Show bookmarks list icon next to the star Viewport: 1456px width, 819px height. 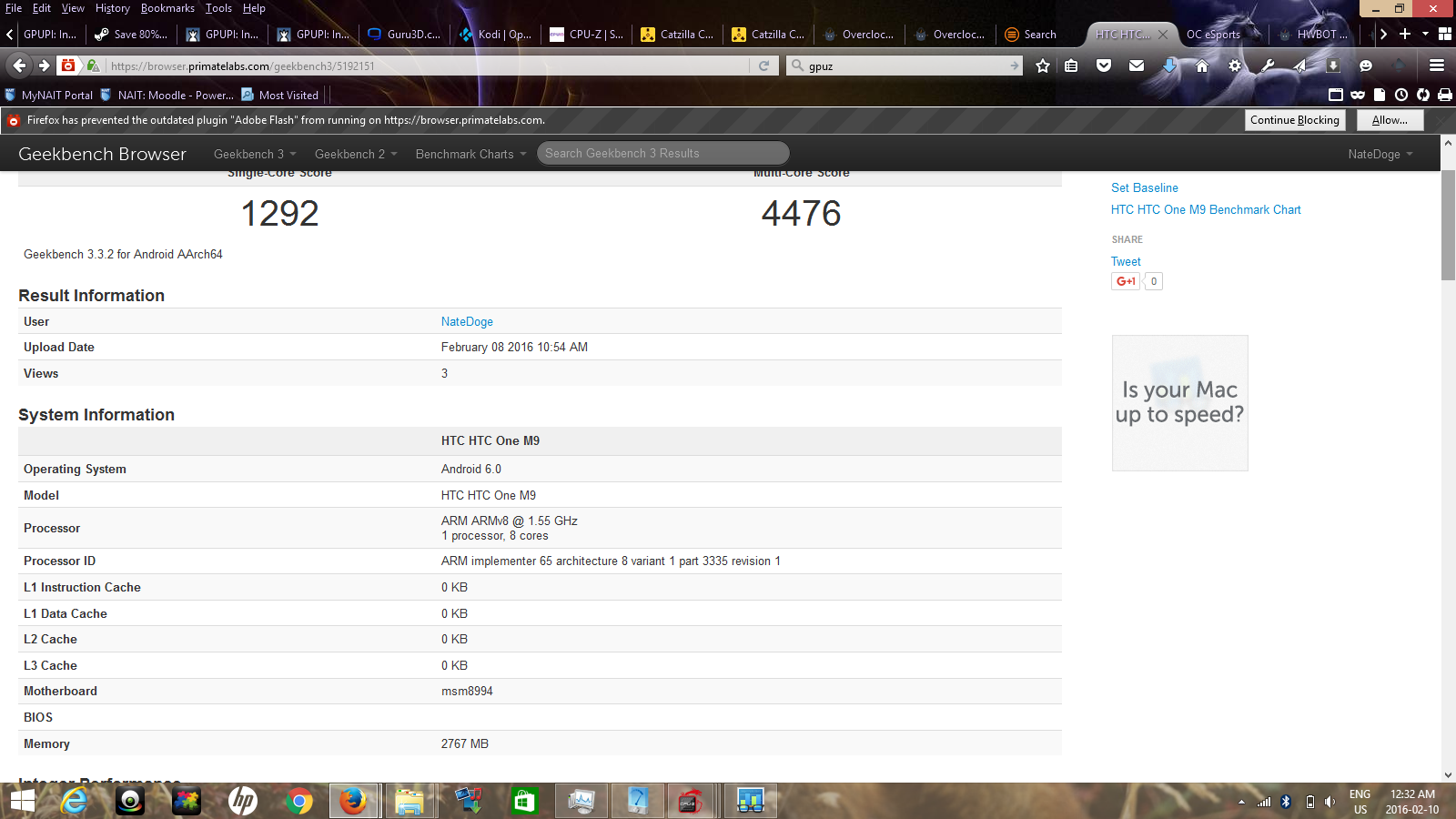(x=1071, y=66)
